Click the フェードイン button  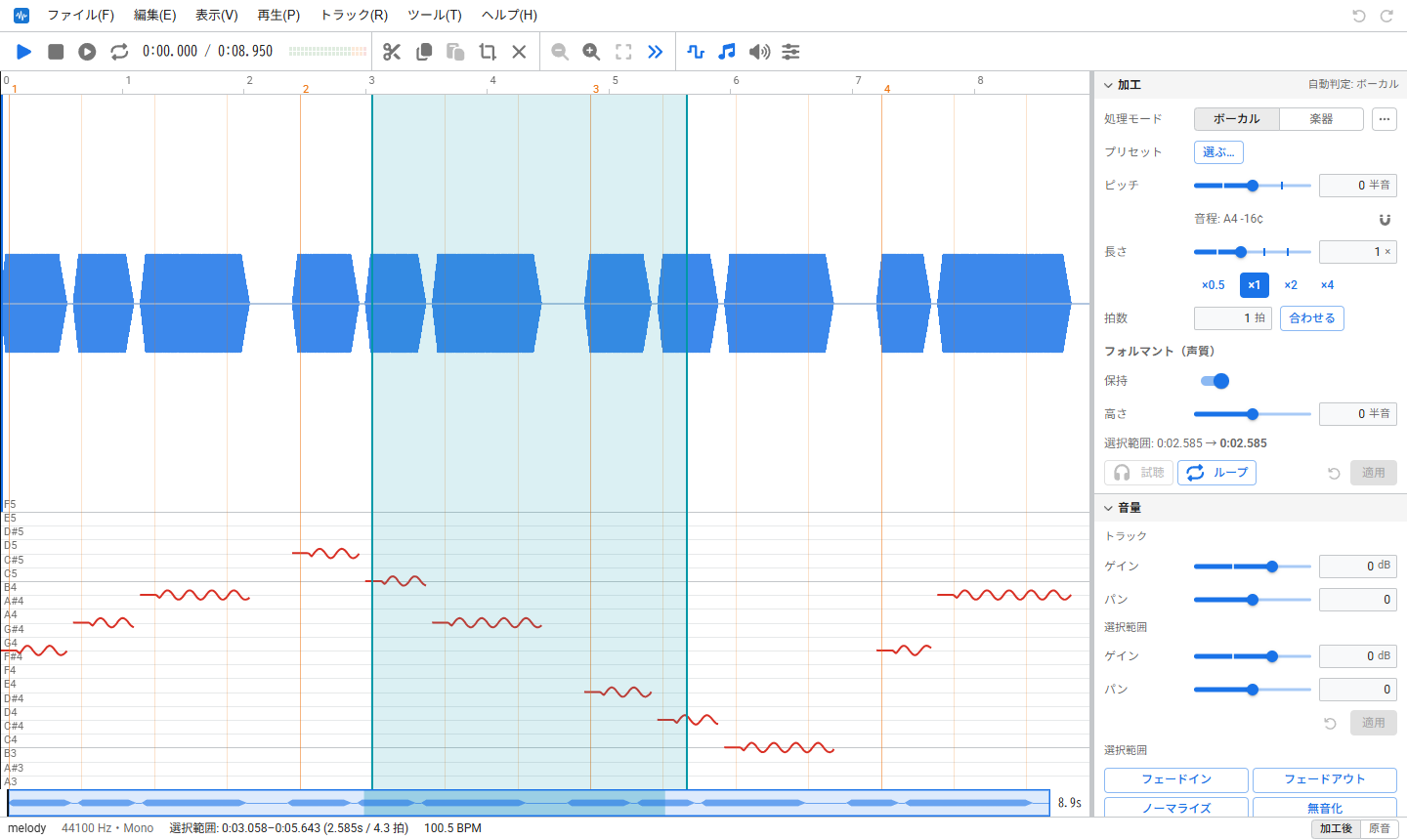pos(1176,779)
